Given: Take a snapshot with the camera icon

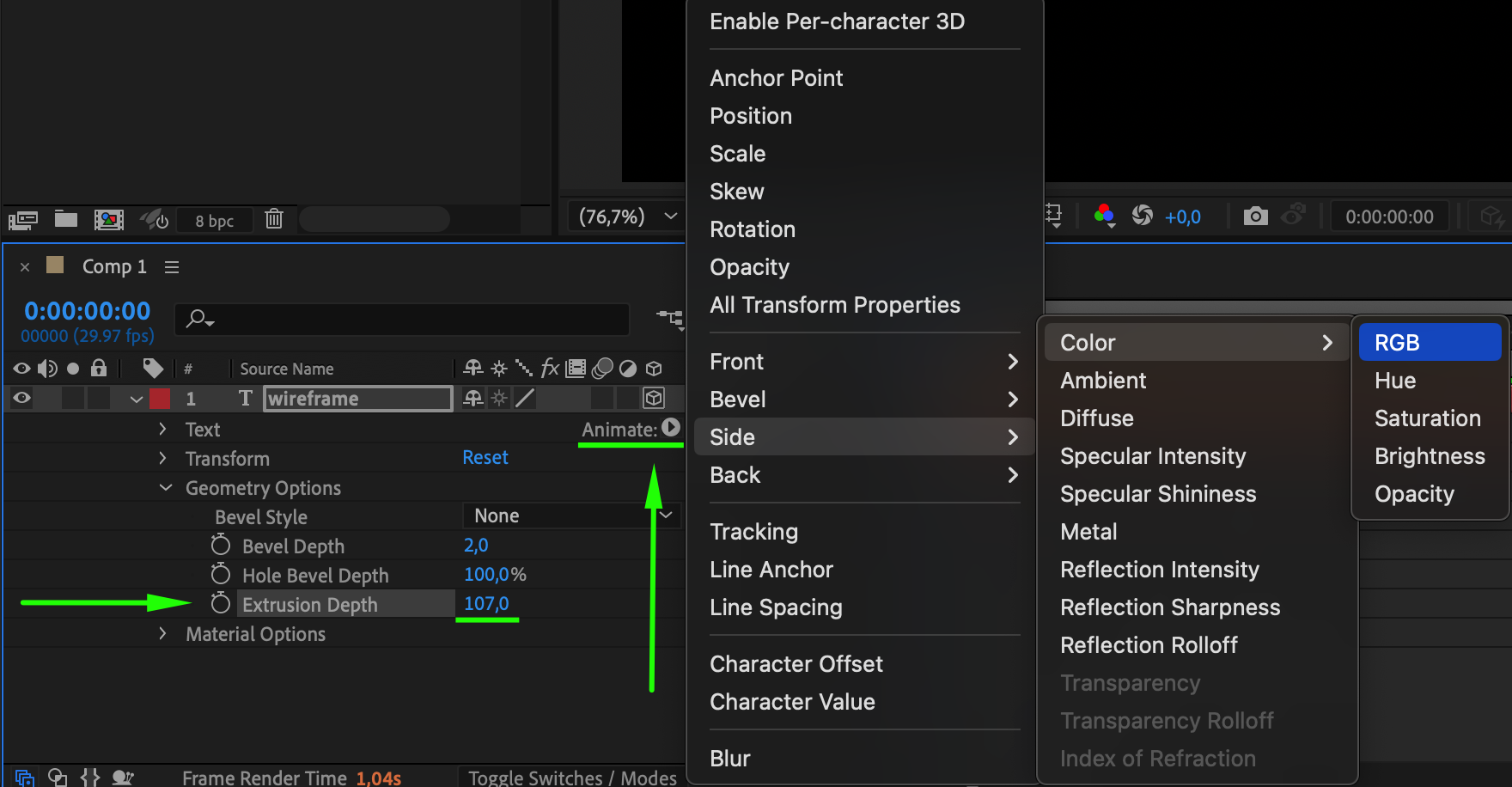Looking at the screenshot, I should [1255, 217].
